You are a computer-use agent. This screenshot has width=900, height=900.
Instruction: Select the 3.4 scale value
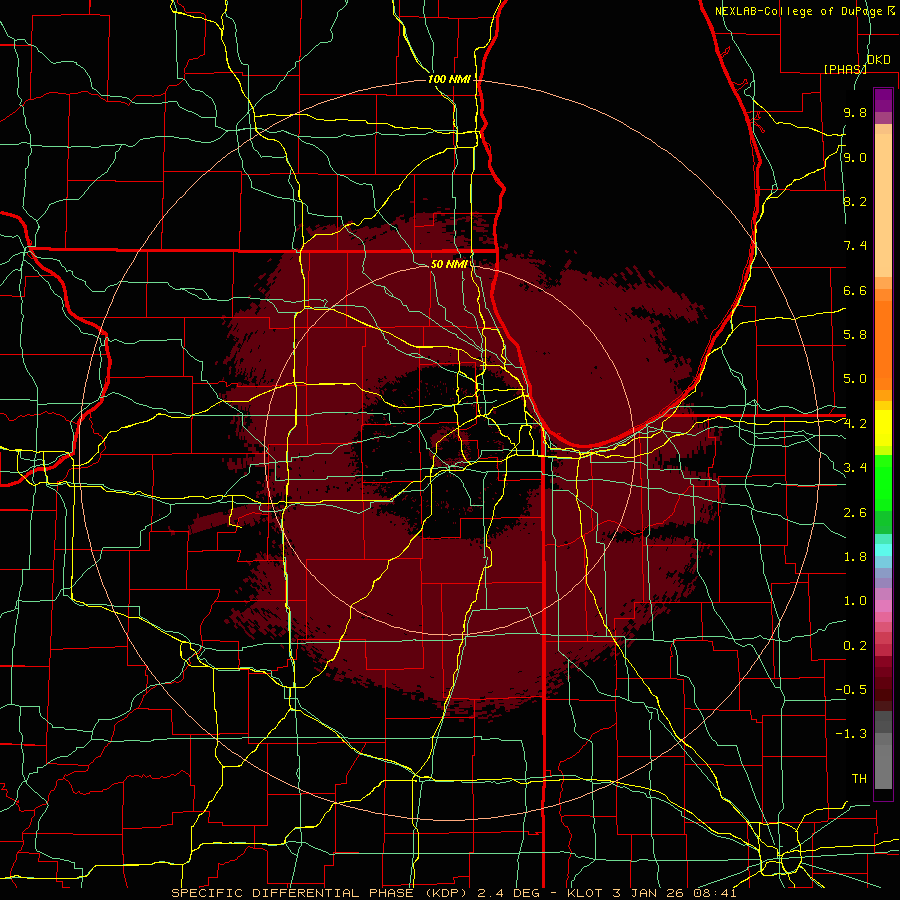[855, 468]
